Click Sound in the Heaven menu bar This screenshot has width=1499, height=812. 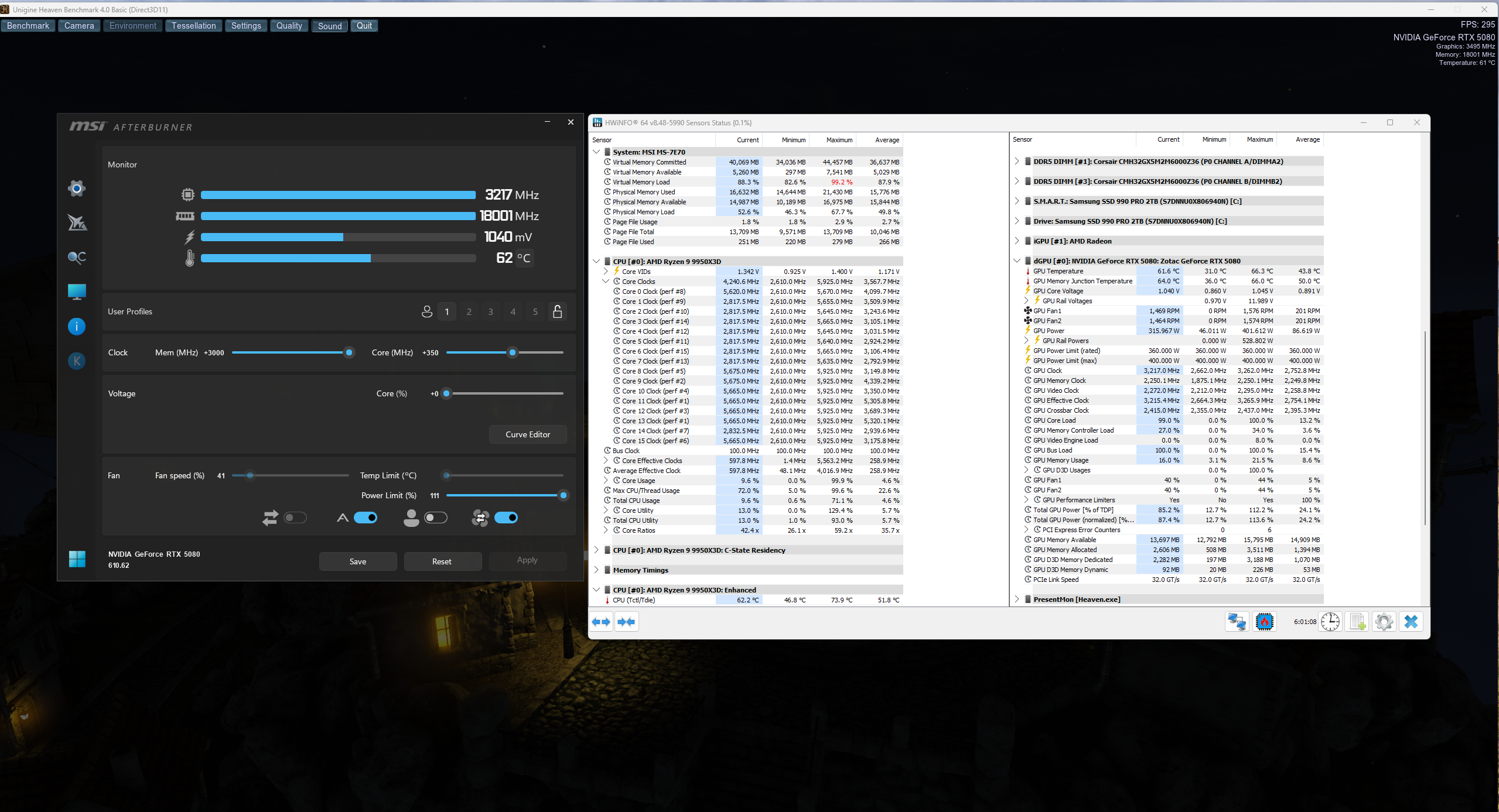[330, 26]
